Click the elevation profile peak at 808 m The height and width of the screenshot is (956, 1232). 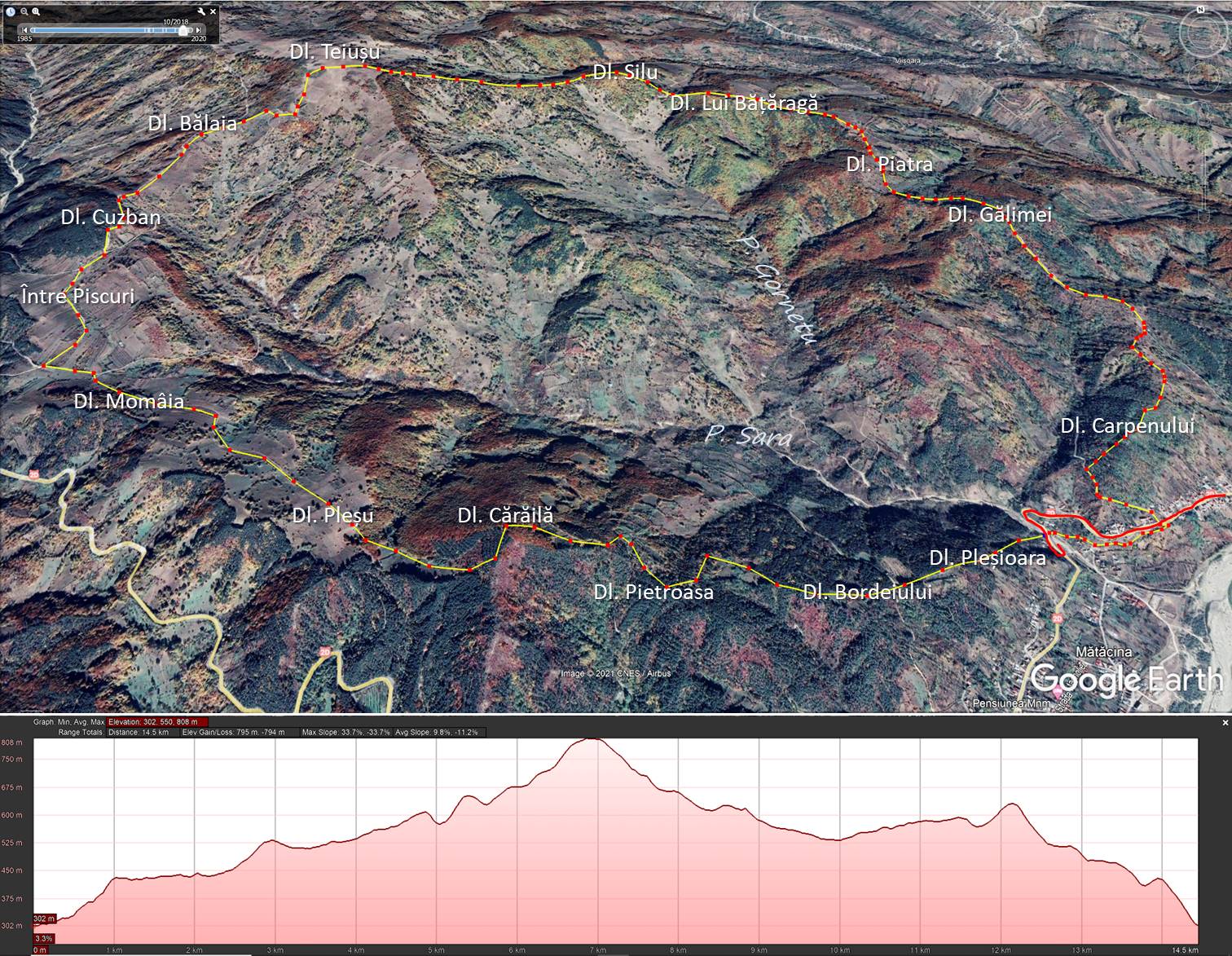[593, 740]
